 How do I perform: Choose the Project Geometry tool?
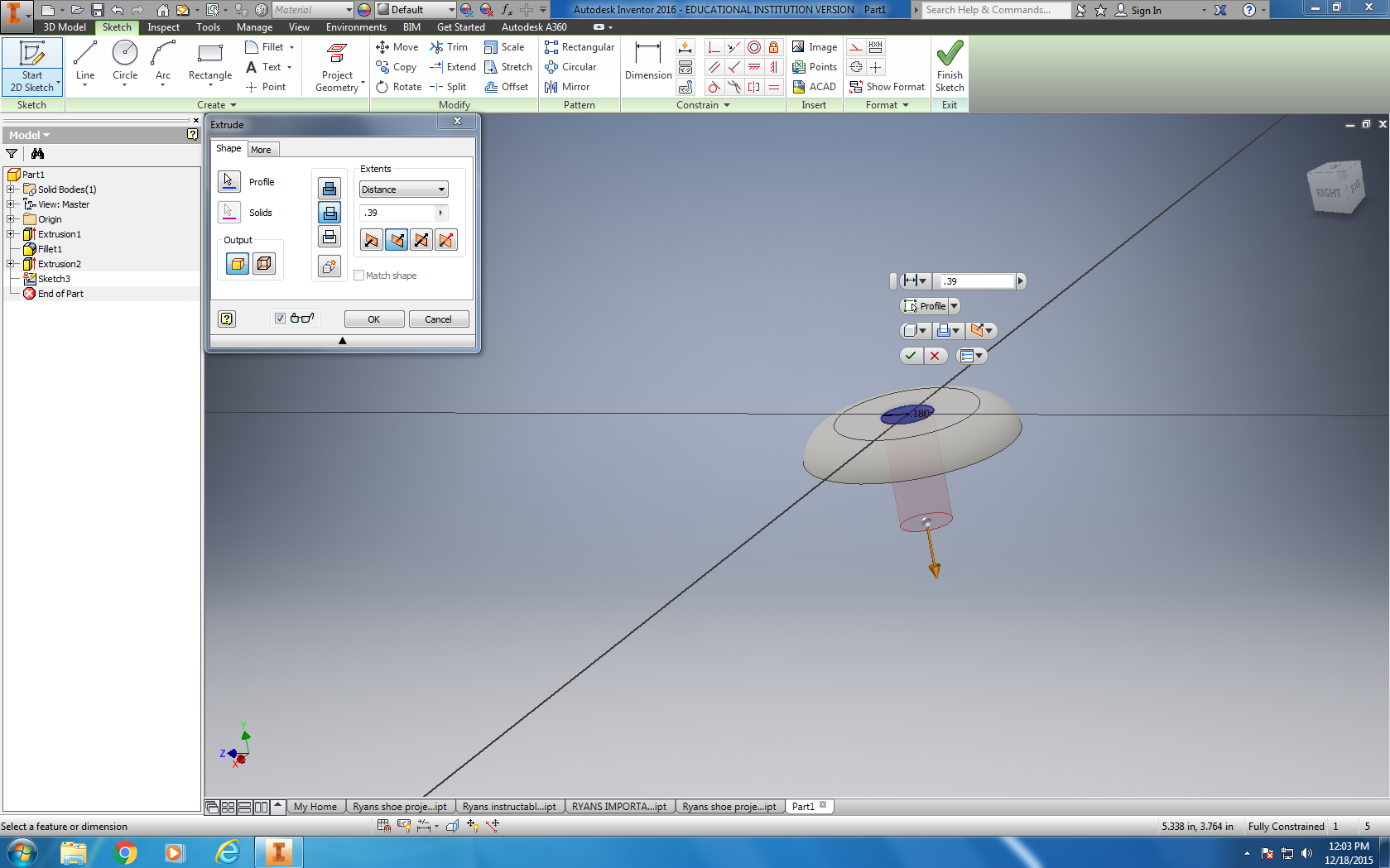(337, 66)
